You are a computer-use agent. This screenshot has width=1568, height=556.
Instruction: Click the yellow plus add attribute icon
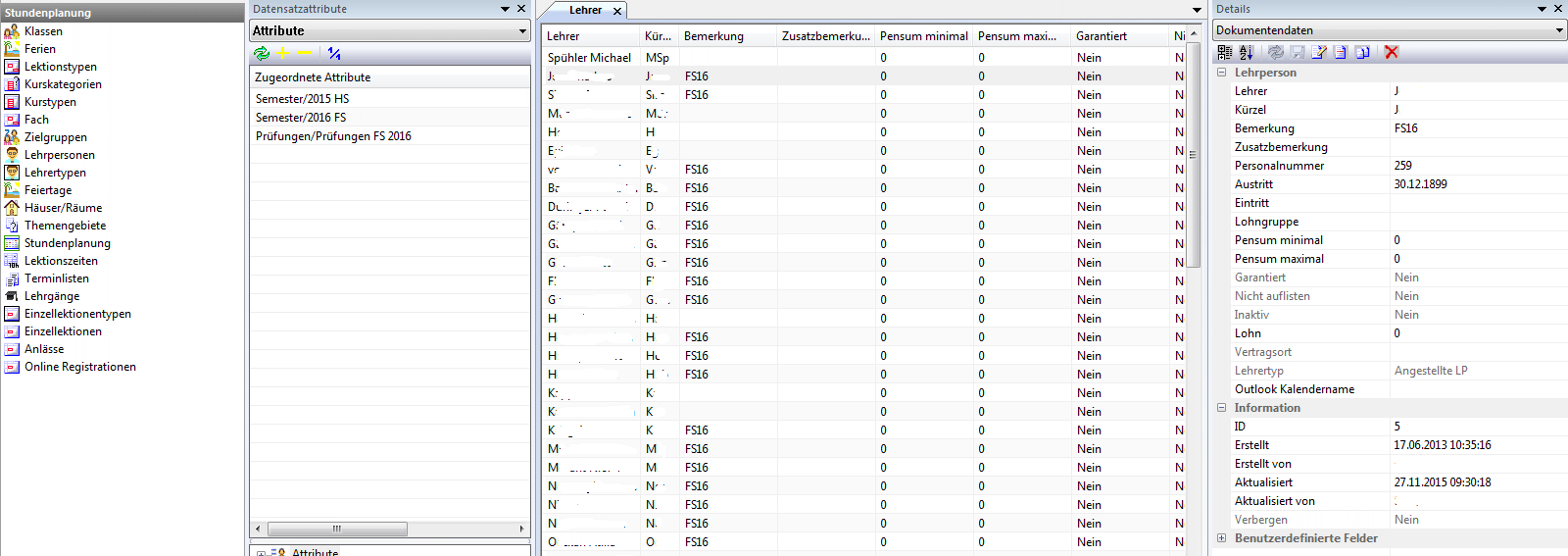283,54
